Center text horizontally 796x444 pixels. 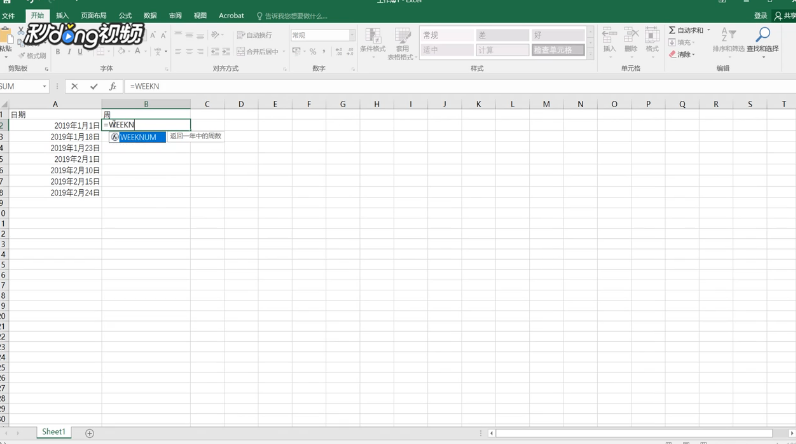(x=189, y=52)
